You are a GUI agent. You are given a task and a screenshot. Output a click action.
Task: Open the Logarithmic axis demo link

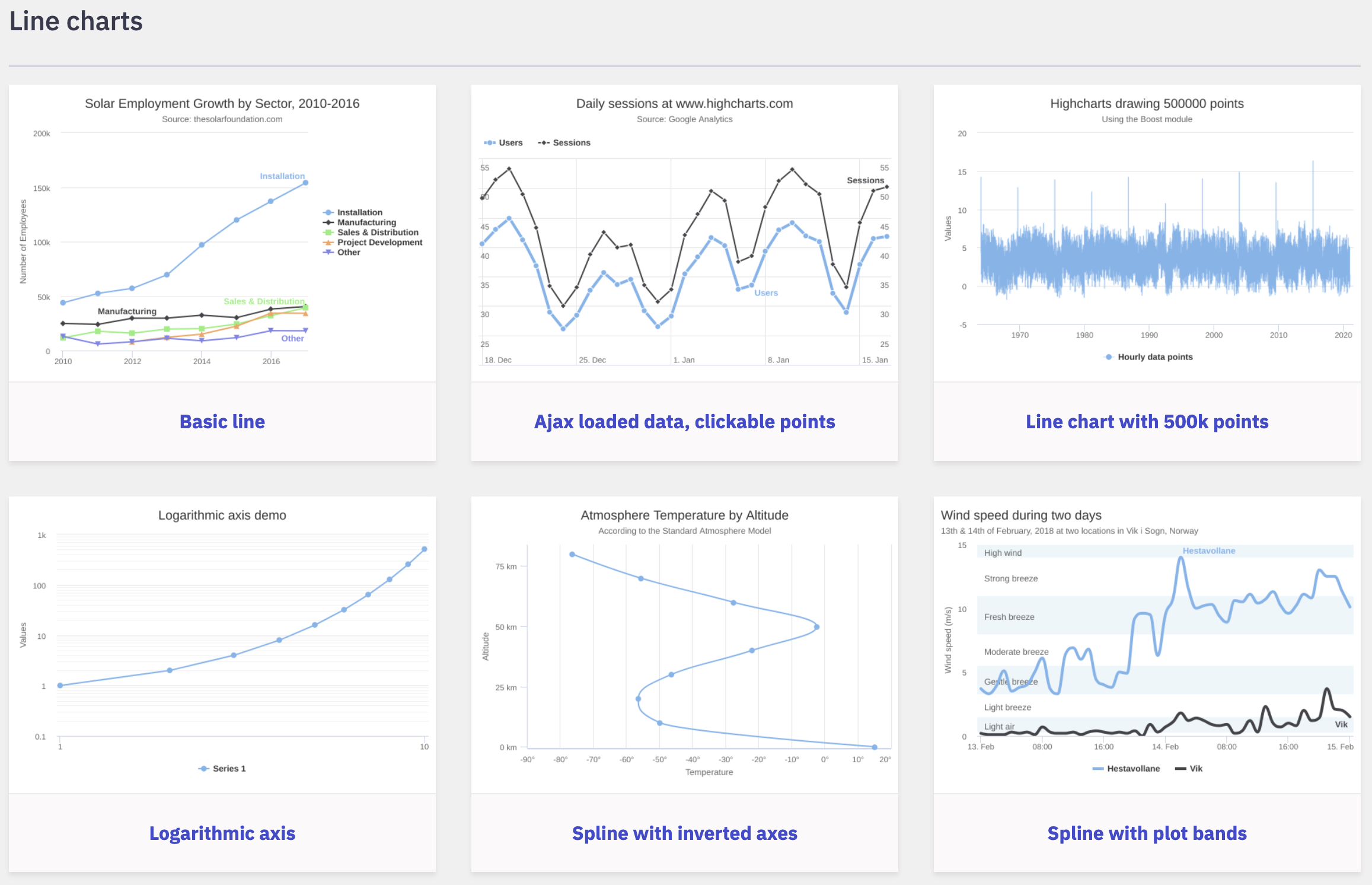pos(222,833)
